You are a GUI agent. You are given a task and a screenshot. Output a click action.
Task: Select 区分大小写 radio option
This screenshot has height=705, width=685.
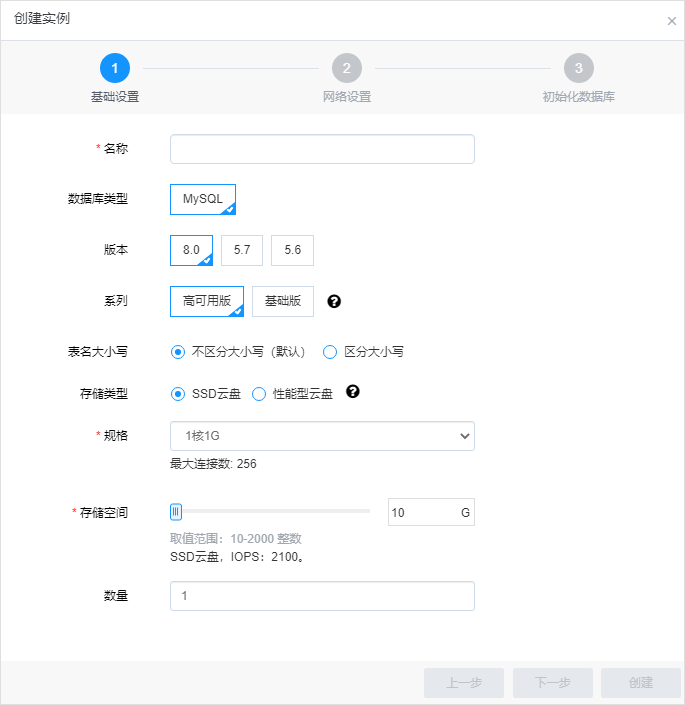(330, 352)
